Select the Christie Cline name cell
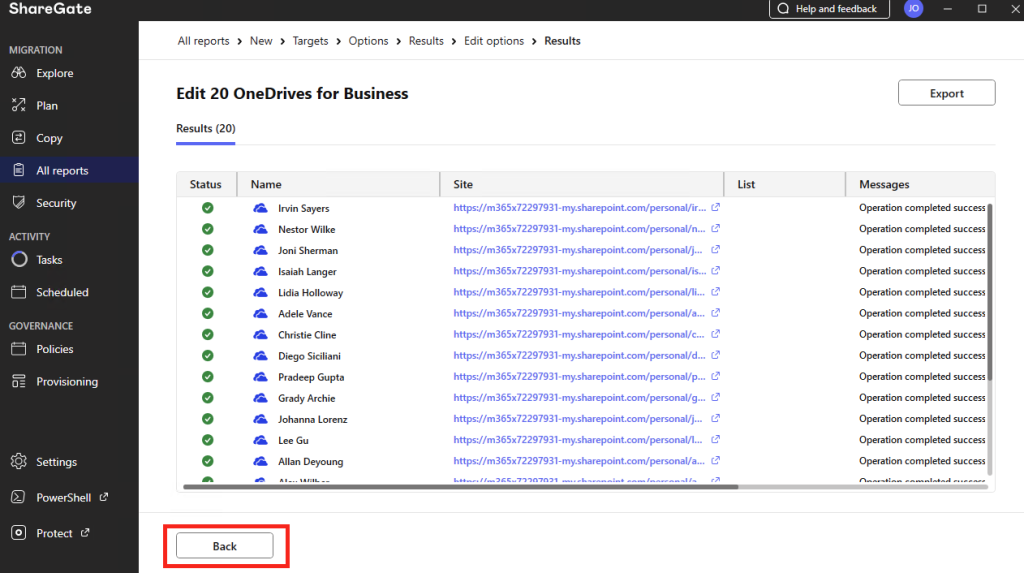1024x573 pixels. pos(307,335)
